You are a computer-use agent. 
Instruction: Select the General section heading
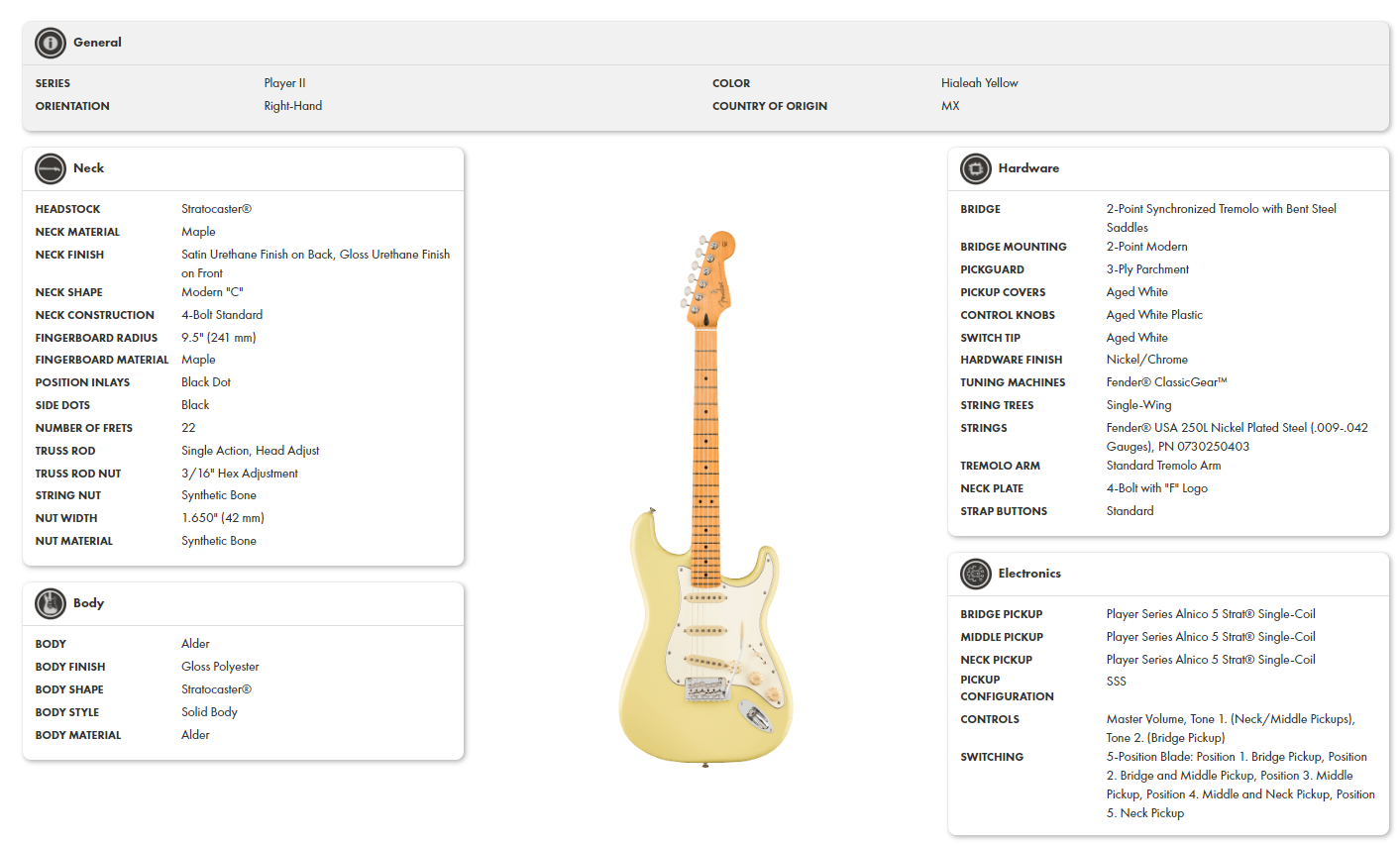[97, 43]
